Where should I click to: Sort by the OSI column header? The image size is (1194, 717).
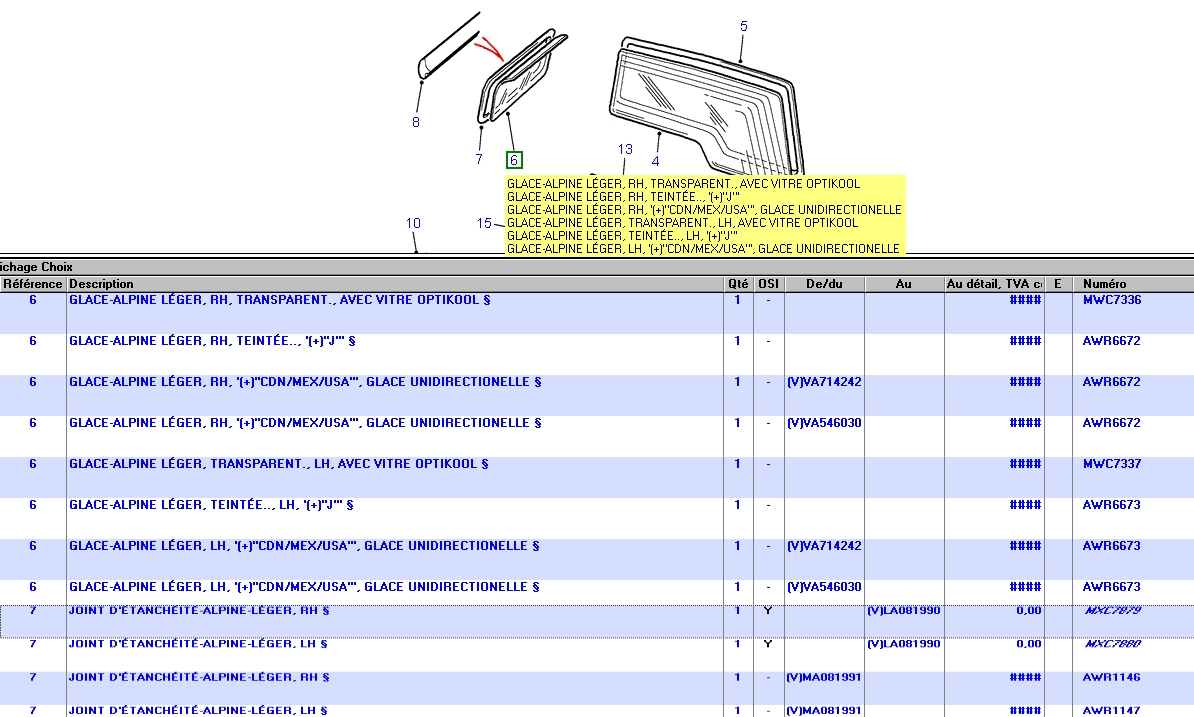point(768,284)
